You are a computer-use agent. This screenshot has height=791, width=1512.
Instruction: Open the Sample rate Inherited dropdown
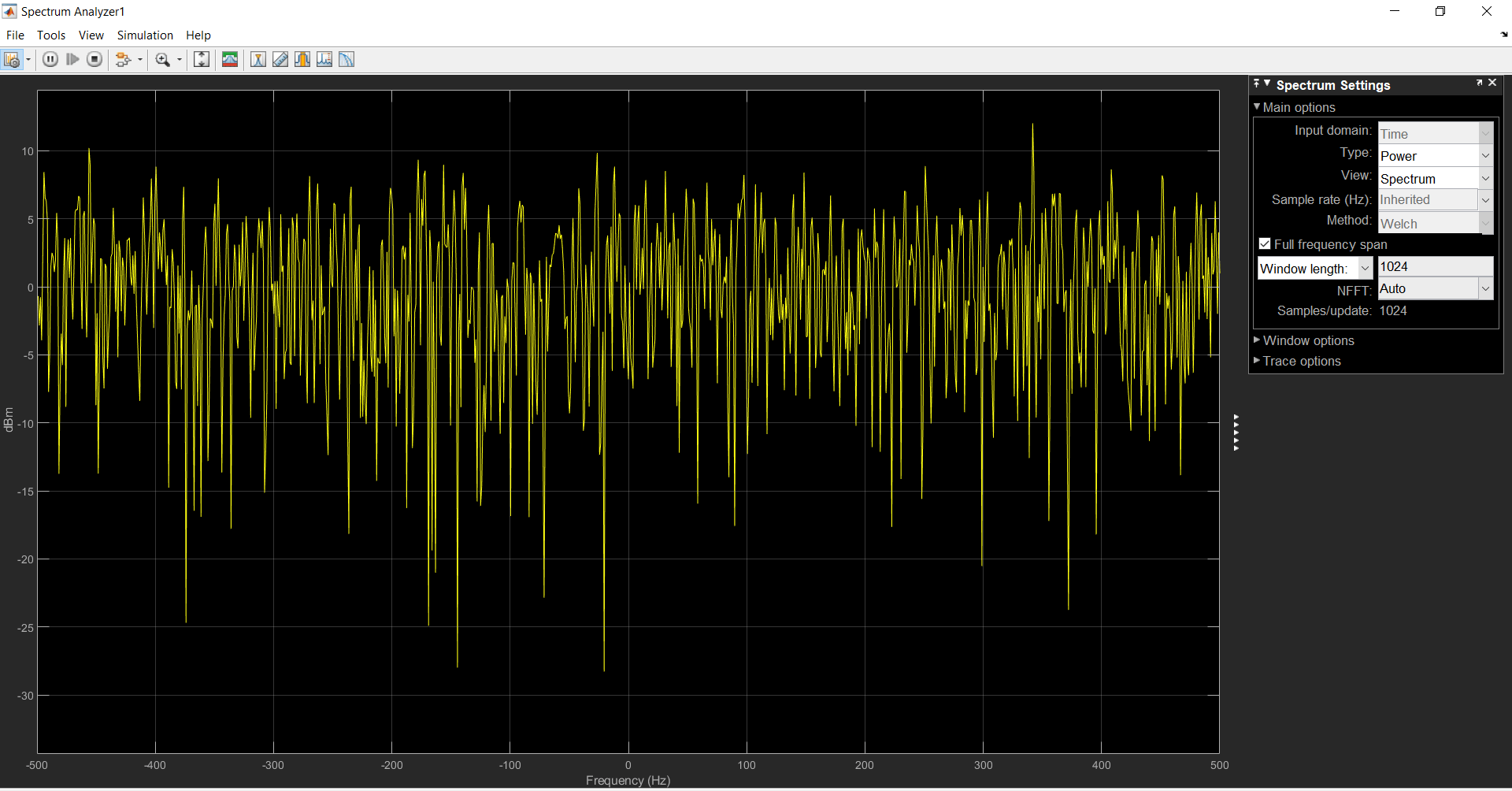click(x=1485, y=200)
